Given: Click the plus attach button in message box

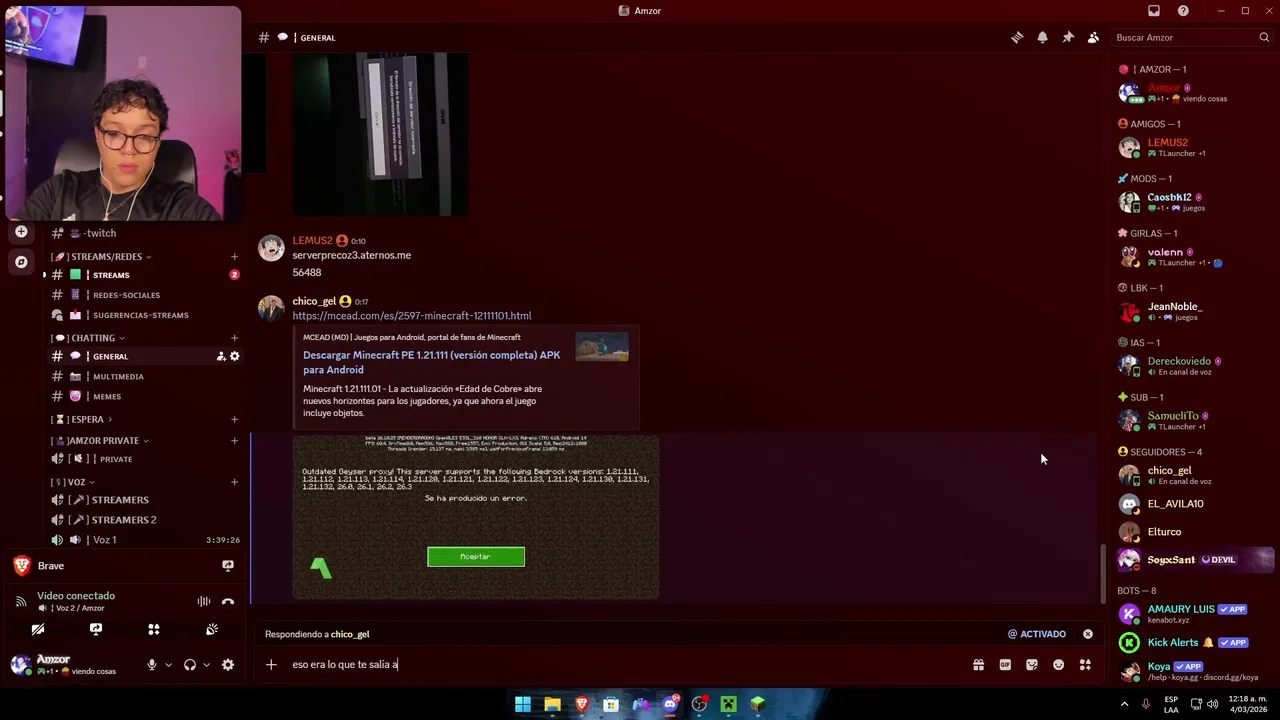Looking at the screenshot, I should point(271,664).
